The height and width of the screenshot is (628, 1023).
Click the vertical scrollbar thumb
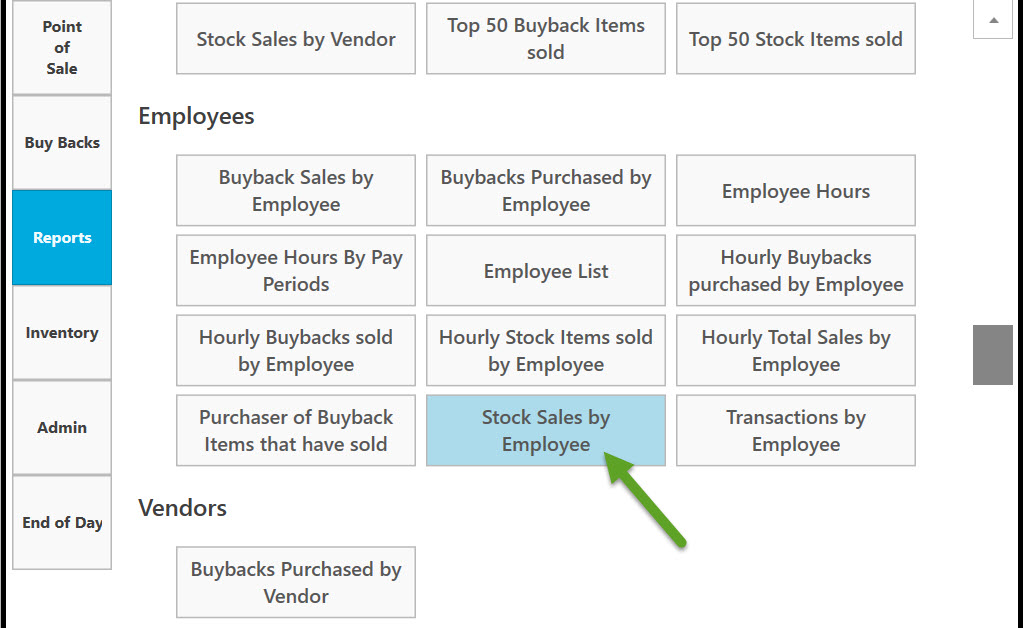click(x=992, y=354)
